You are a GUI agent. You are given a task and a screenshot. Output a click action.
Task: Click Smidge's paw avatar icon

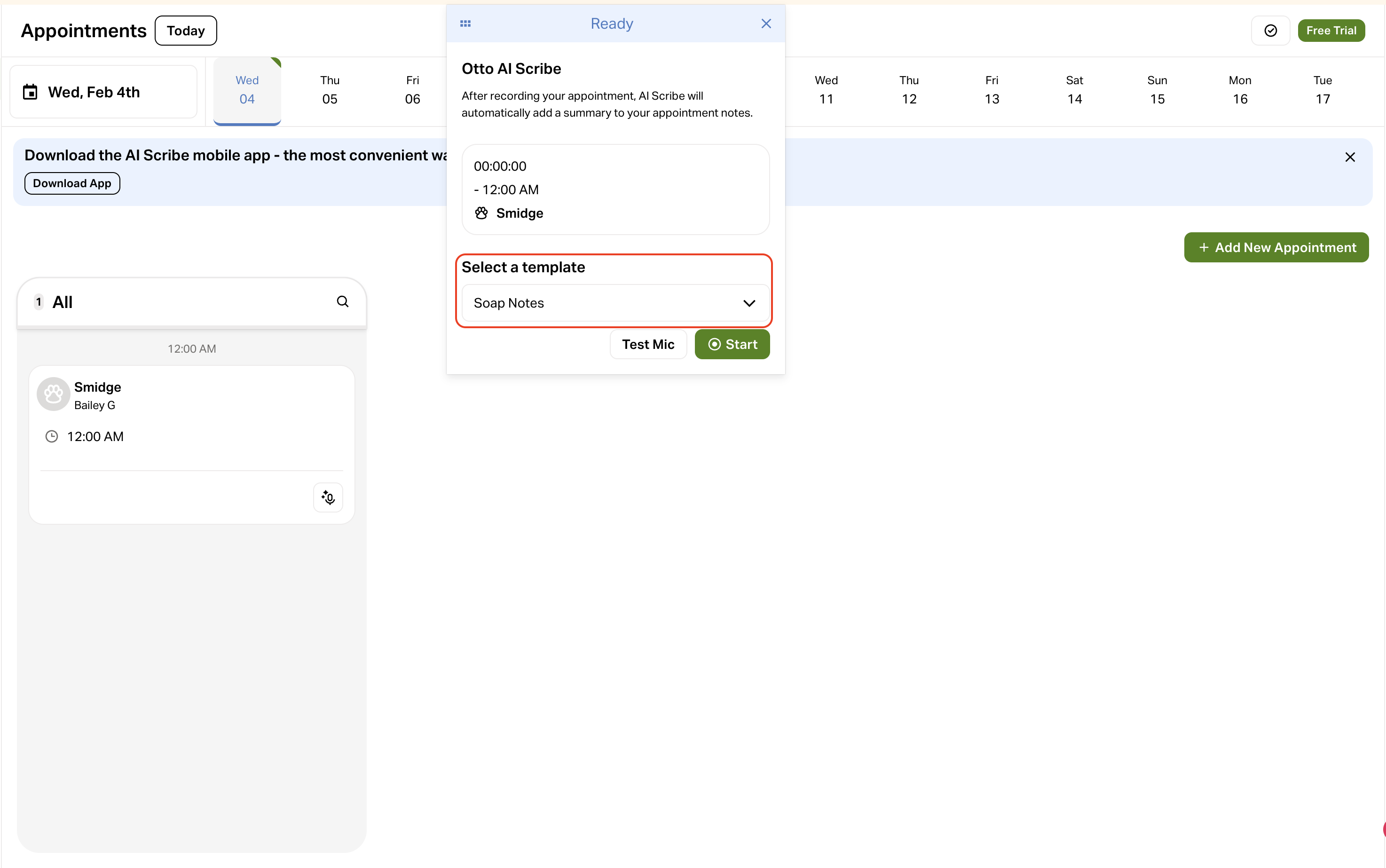(x=54, y=394)
